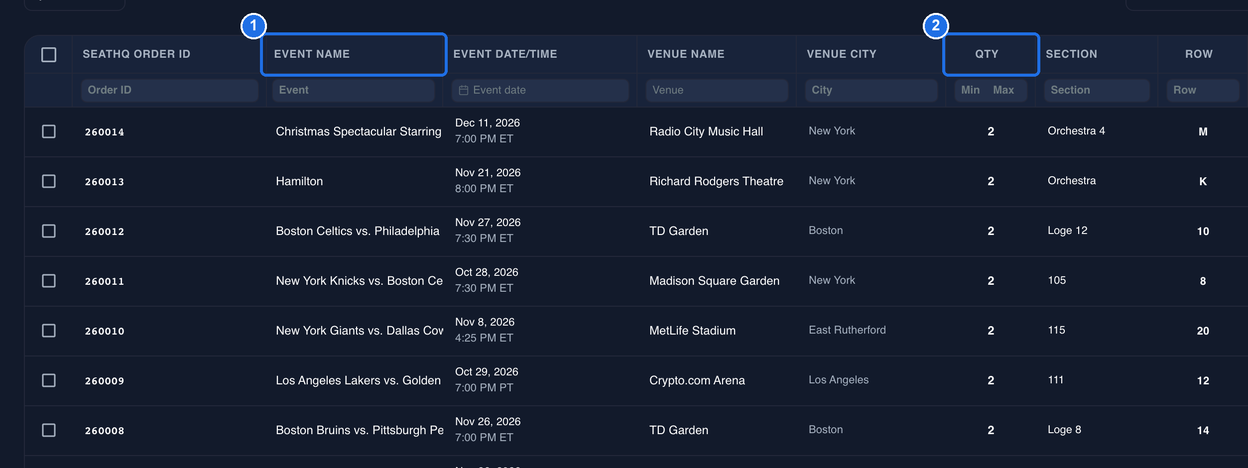Image resolution: width=1248 pixels, height=468 pixels.
Task: Click Christmas Spectacular Starring event name
Action: point(359,131)
